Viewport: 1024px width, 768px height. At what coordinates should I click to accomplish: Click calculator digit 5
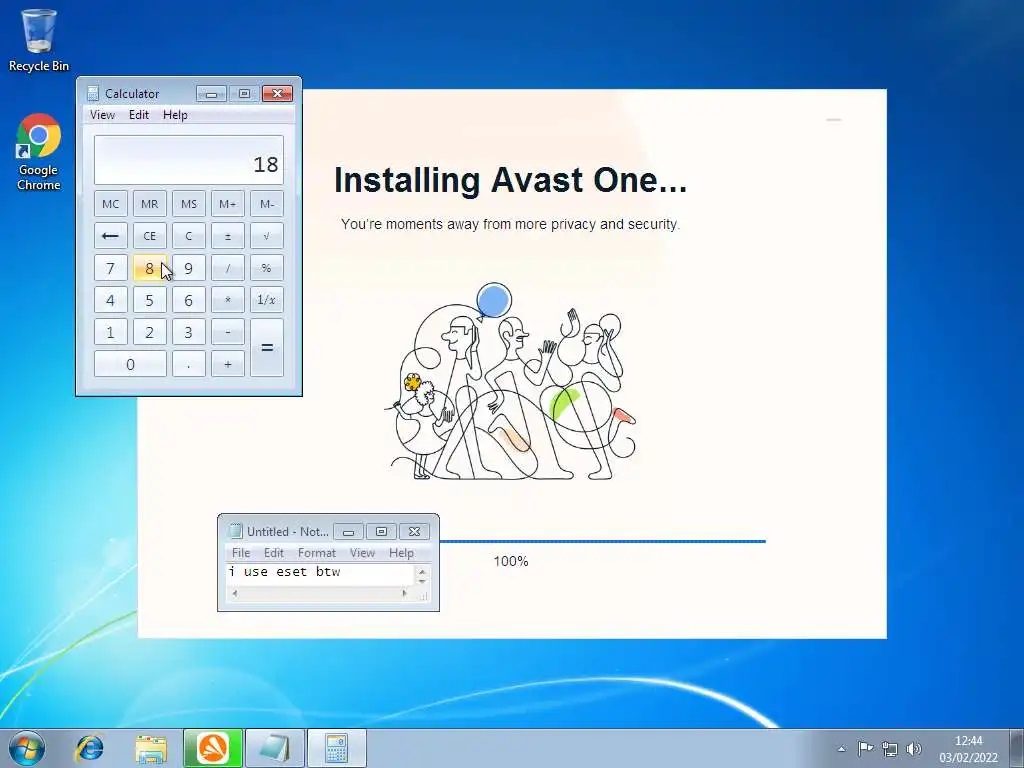click(150, 300)
